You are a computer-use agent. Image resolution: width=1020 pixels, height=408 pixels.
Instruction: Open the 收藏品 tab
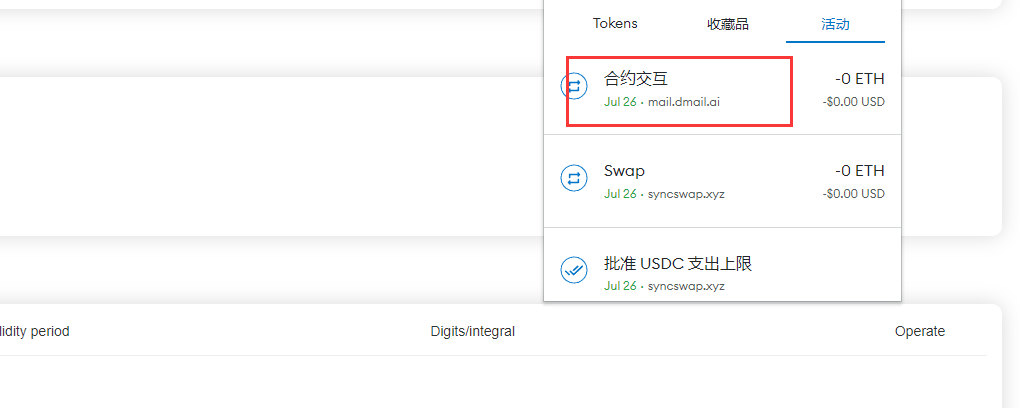[x=727, y=25]
